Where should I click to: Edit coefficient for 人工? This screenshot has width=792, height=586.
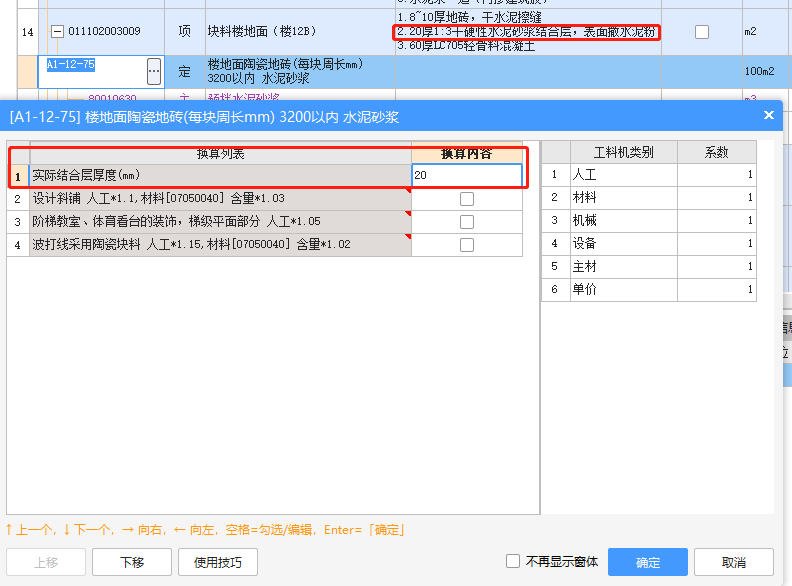716,175
